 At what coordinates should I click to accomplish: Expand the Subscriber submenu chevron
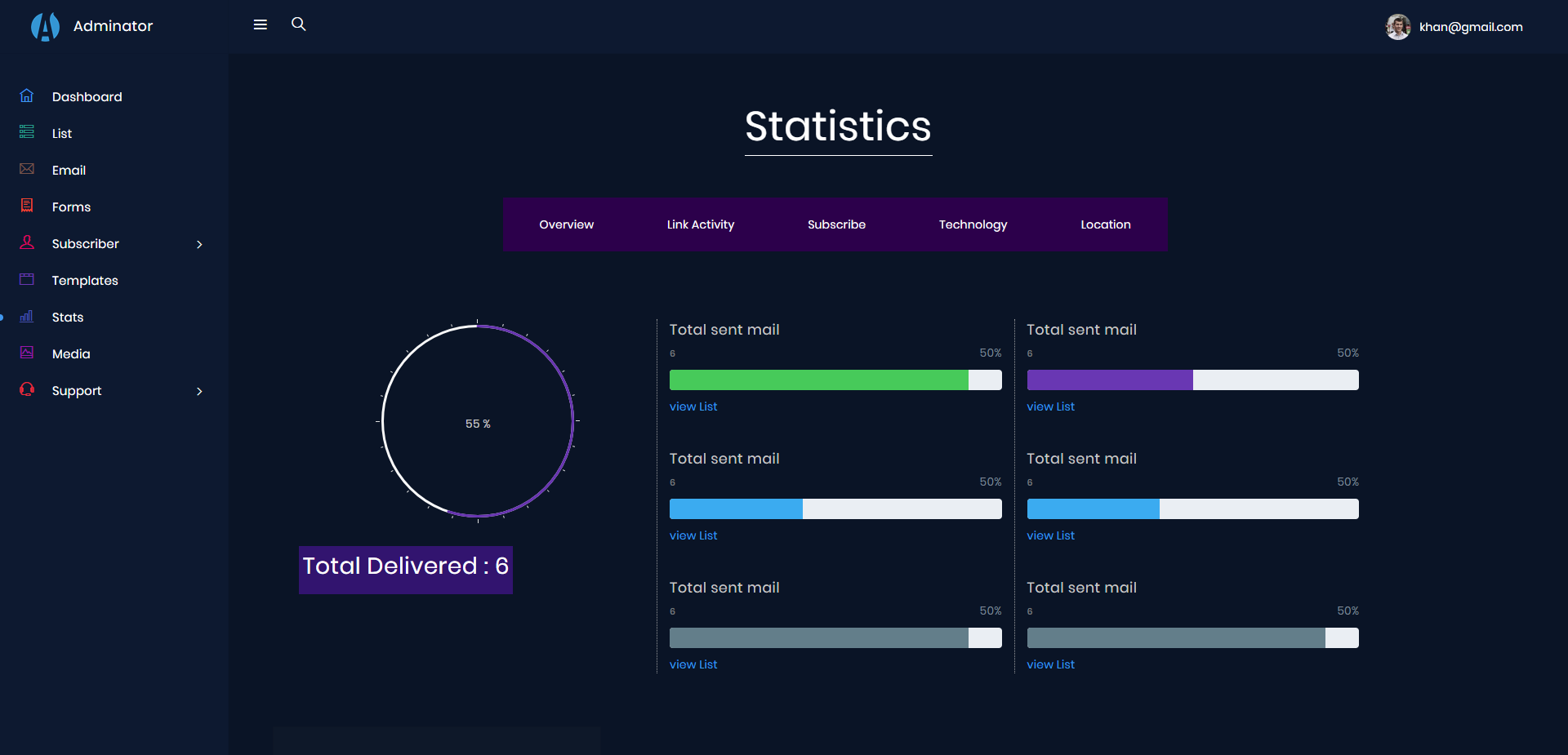coord(199,244)
